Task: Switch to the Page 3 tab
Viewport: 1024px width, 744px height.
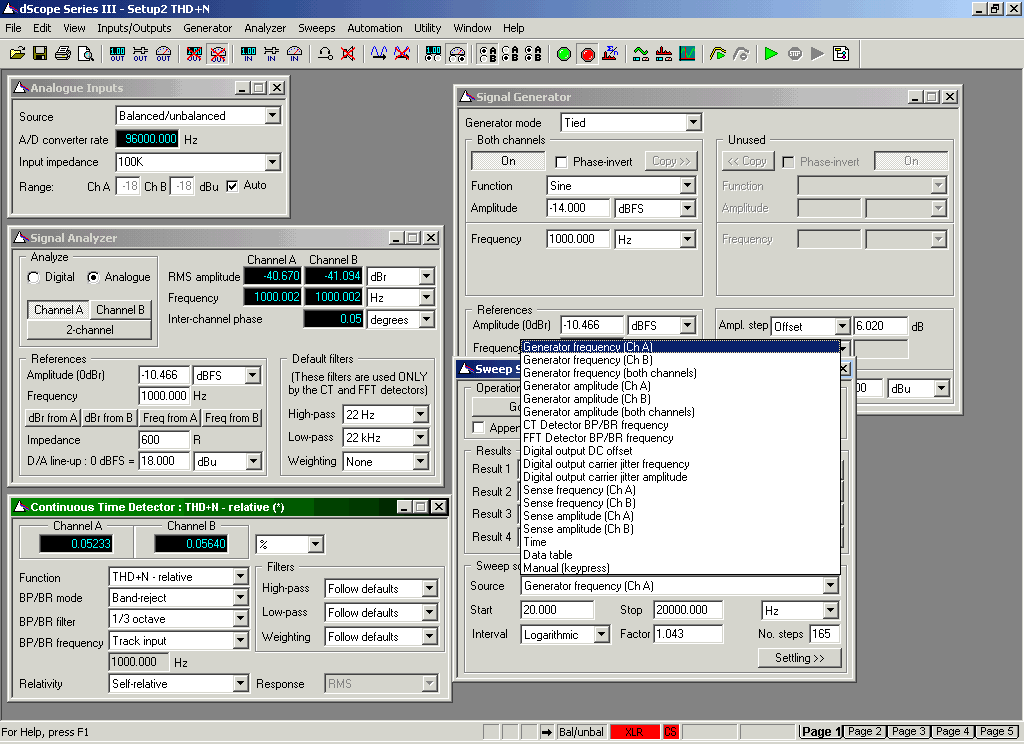Action: pos(909,732)
